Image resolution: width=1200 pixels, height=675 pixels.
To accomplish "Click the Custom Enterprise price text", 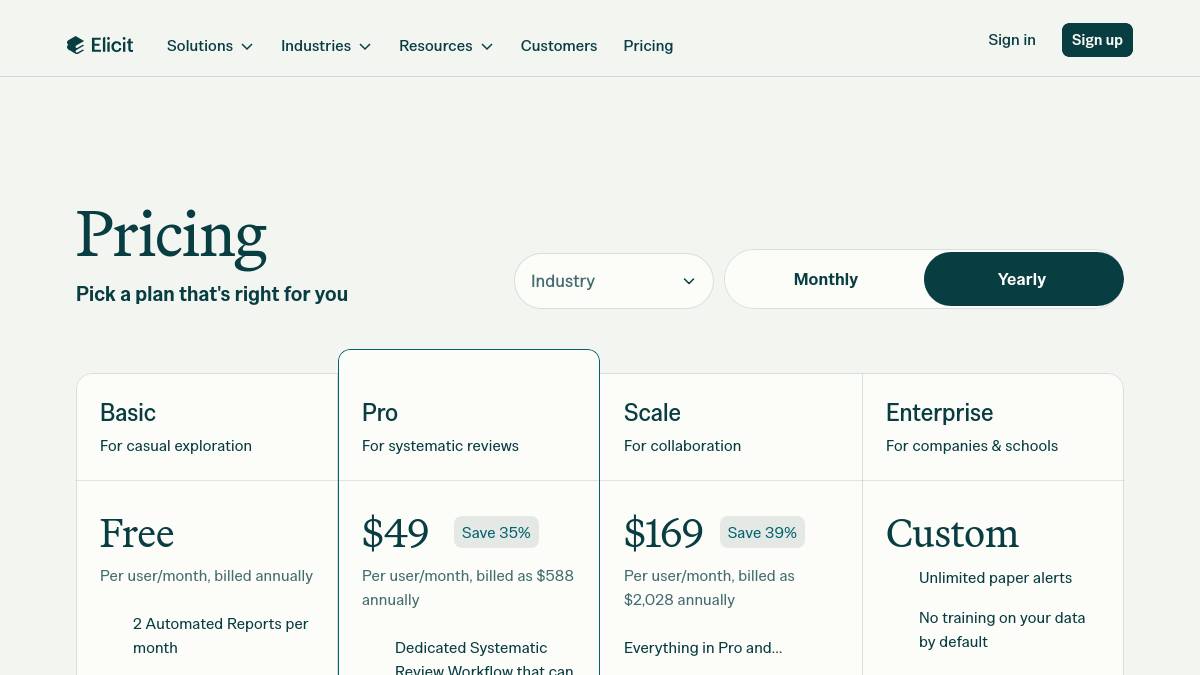I will [952, 534].
